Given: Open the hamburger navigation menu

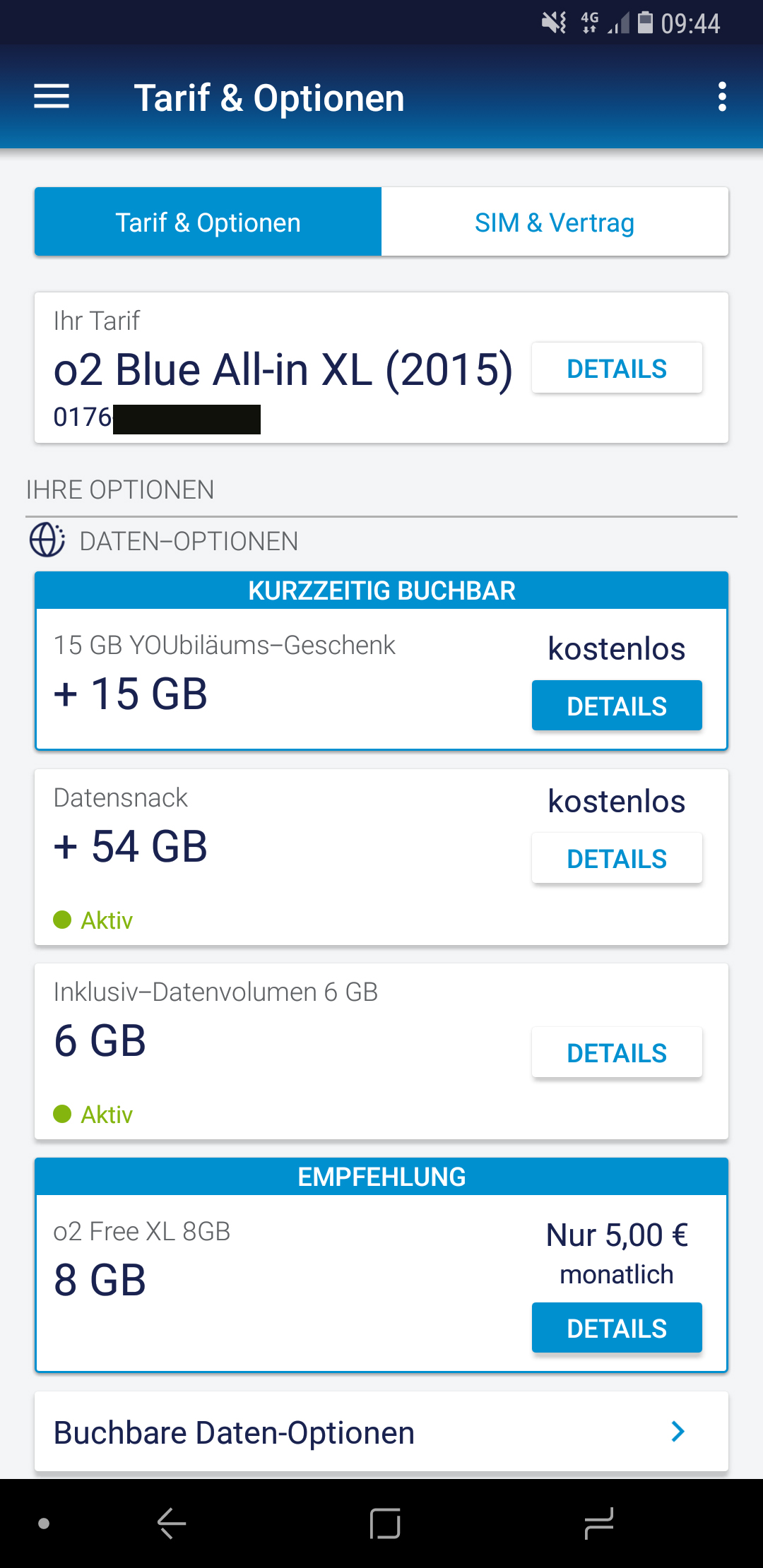Looking at the screenshot, I should tap(52, 97).
